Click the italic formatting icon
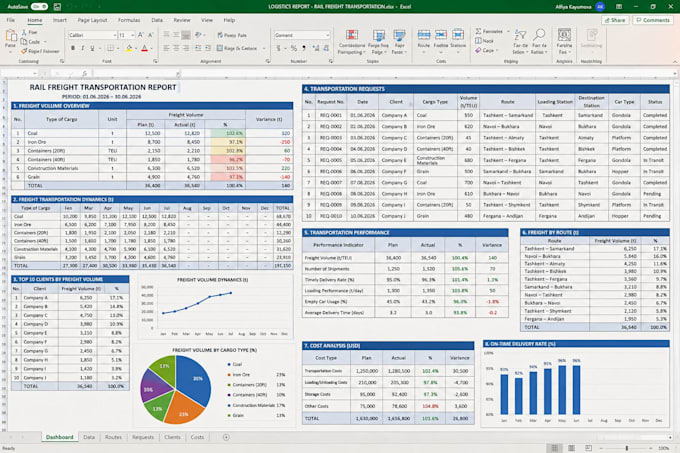The width and height of the screenshot is (680, 453). pyautogui.click(x=82, y=48)
